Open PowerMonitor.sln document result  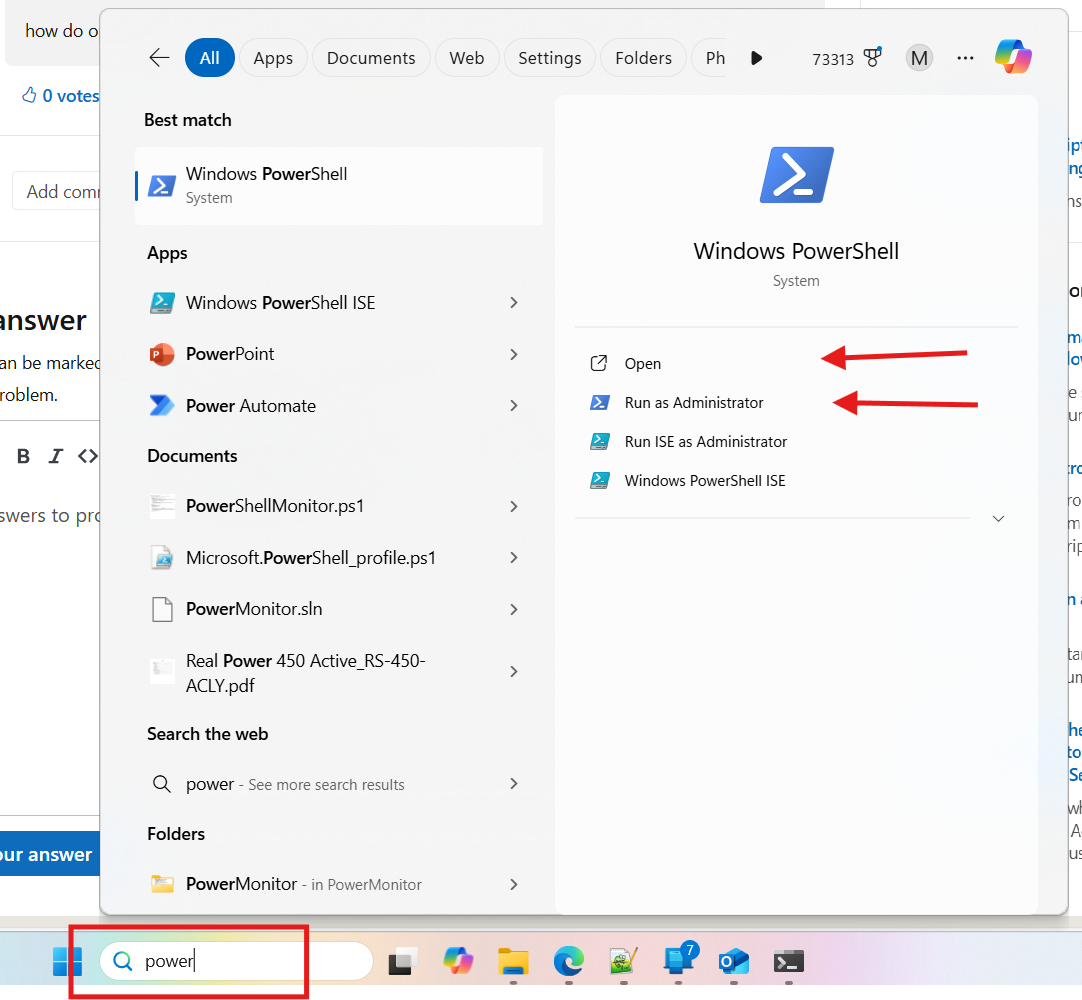[x=254, y=609]
